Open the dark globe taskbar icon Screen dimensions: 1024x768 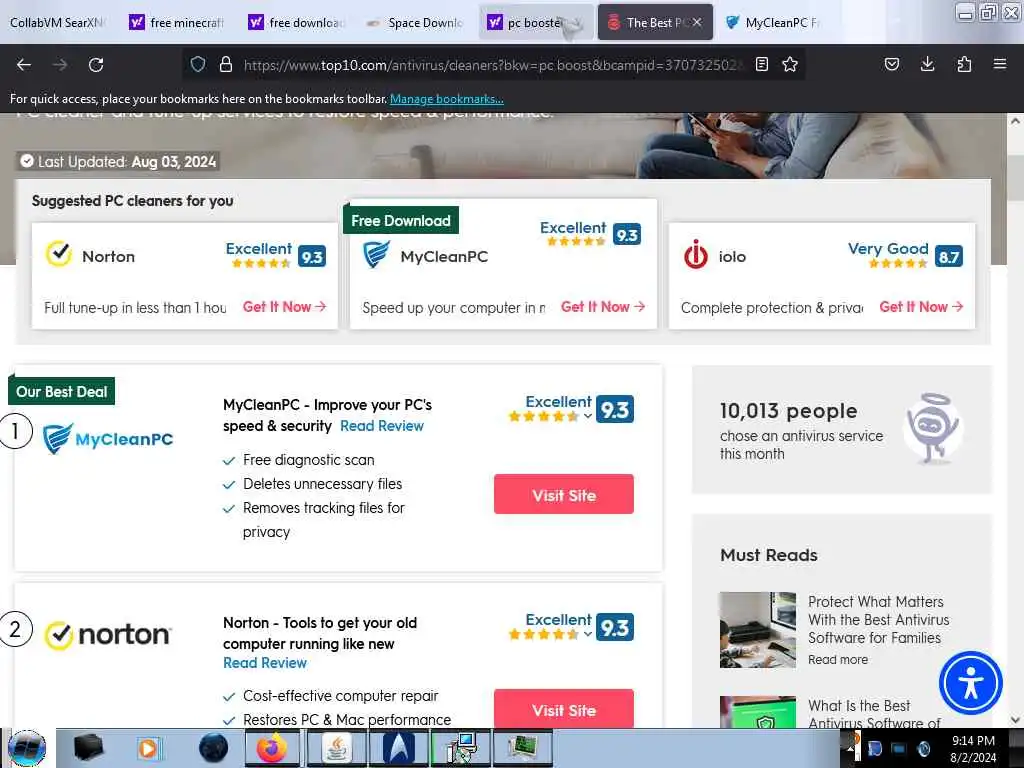click(213, 748)
